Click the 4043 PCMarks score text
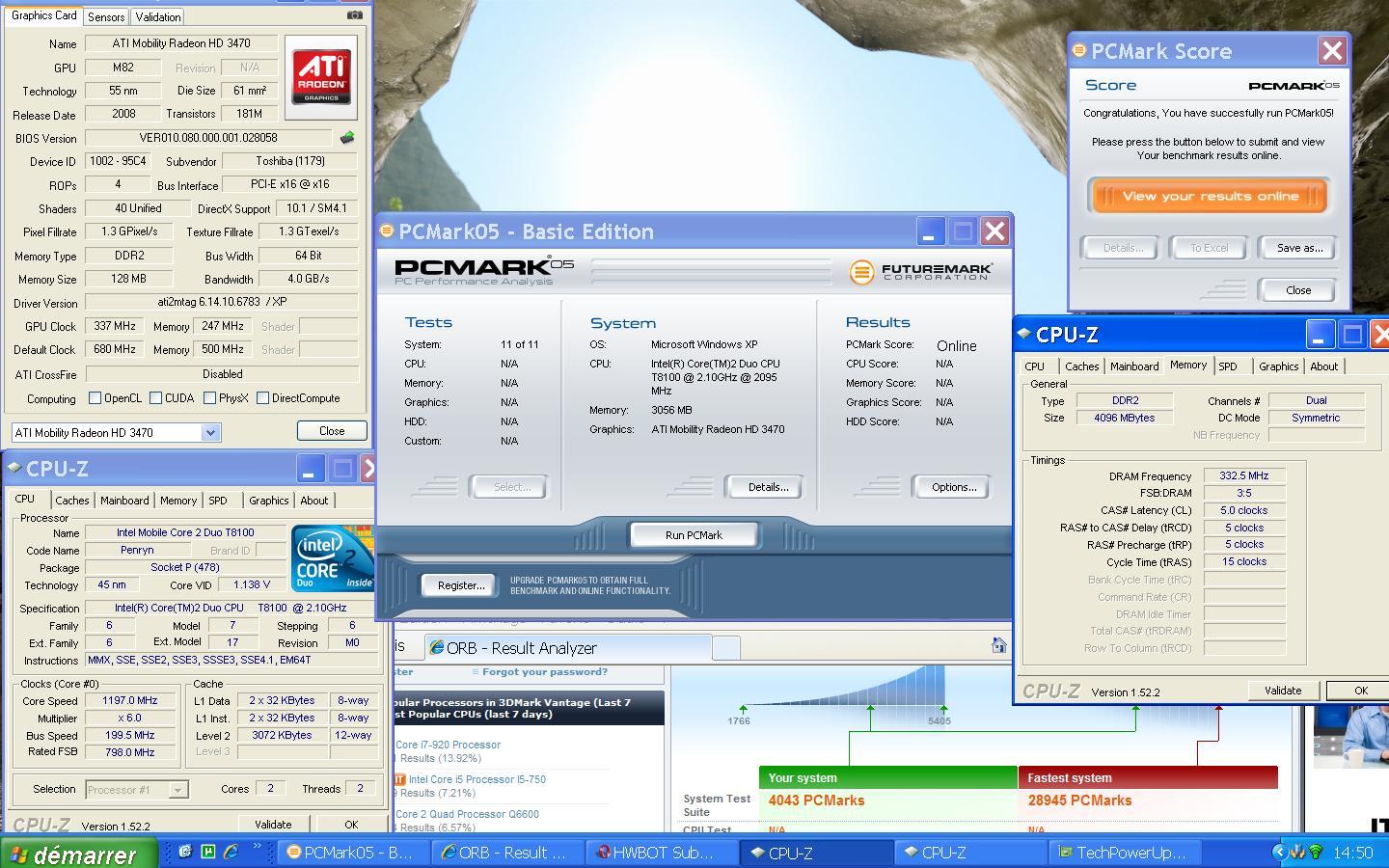Image resolution: width=1389 pixels, height=868 pixels. click(816, 800)
